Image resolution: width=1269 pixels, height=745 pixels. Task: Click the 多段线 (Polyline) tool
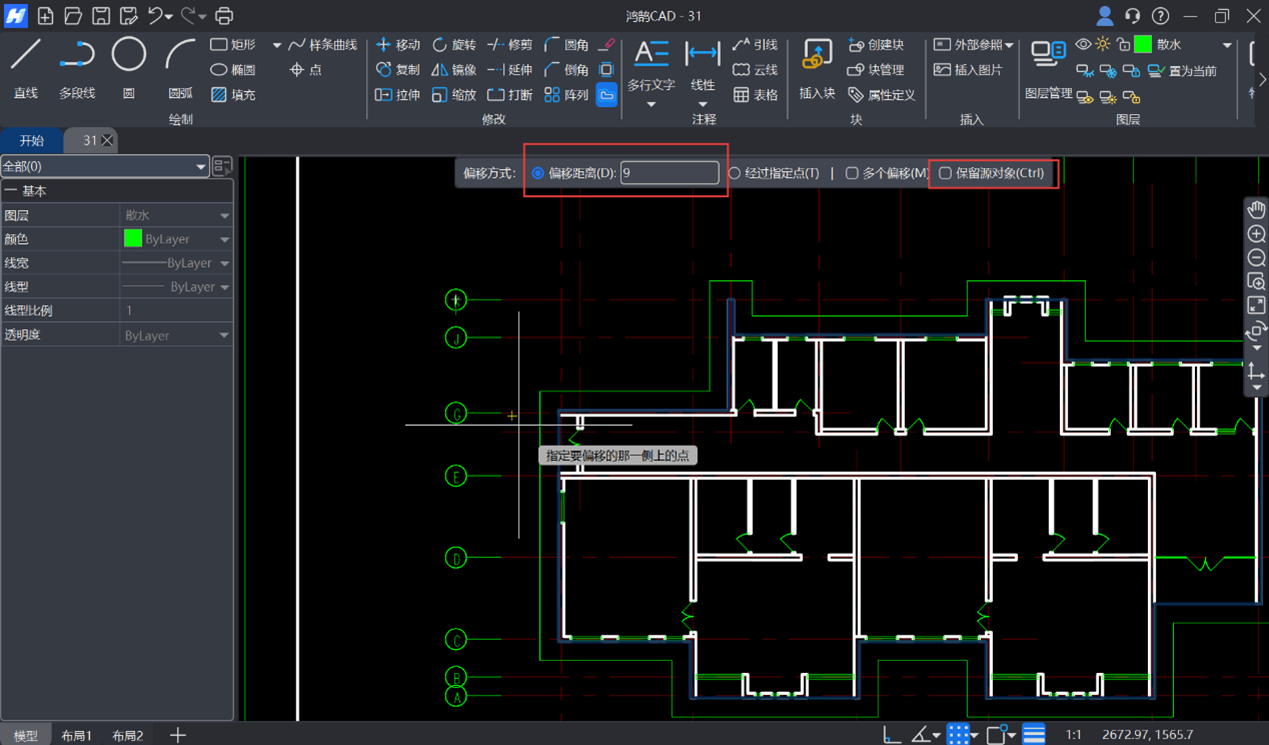pos(77,67)
